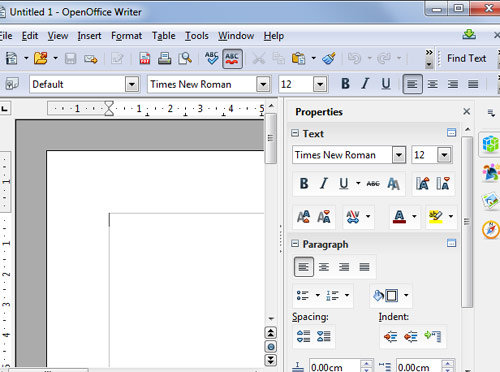The height and width of the screenshot is (372, 500).
Task: Click the Shadow text icon
Action: [393, 184]
